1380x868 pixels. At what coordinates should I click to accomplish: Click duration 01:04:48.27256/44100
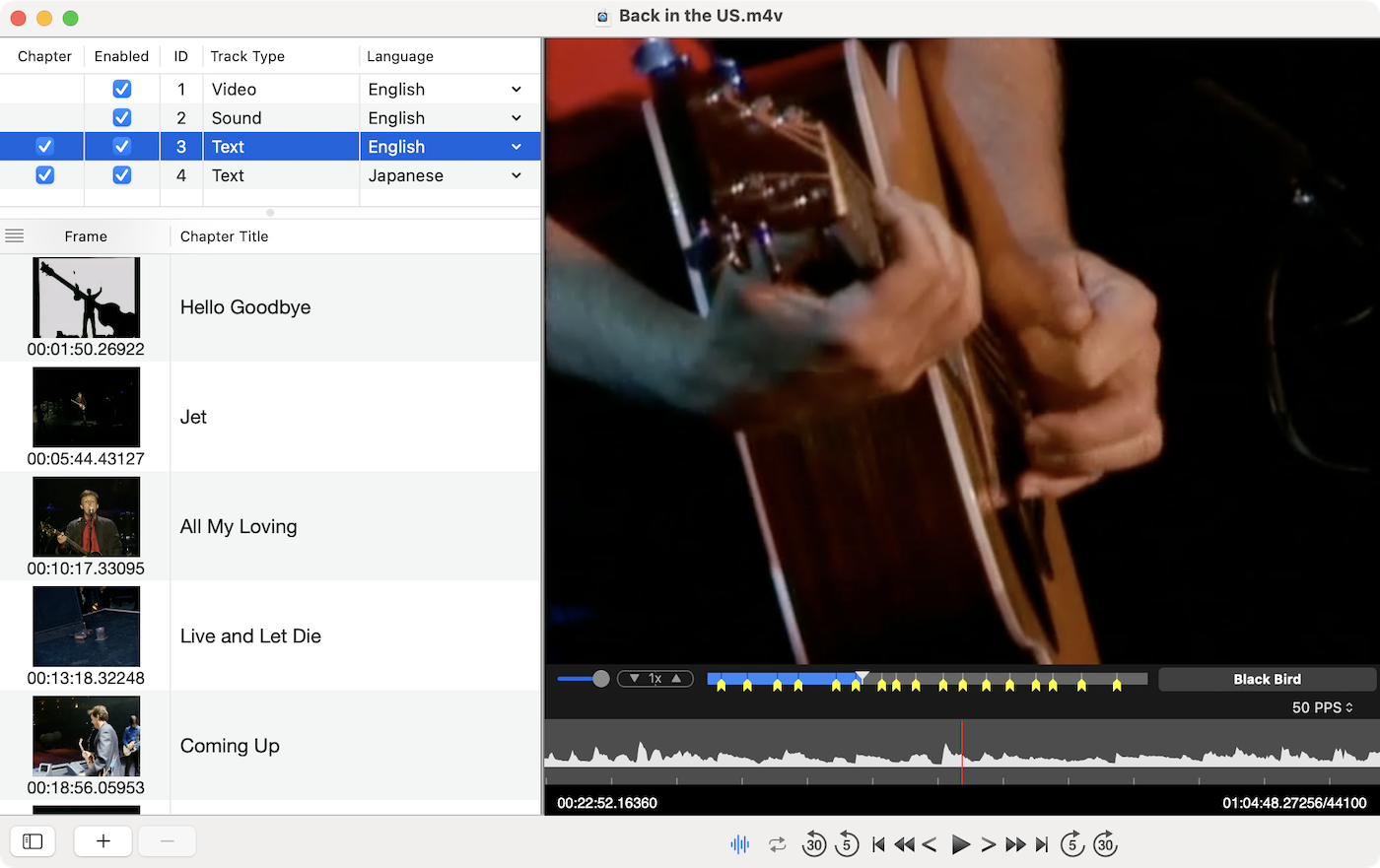1294,803
